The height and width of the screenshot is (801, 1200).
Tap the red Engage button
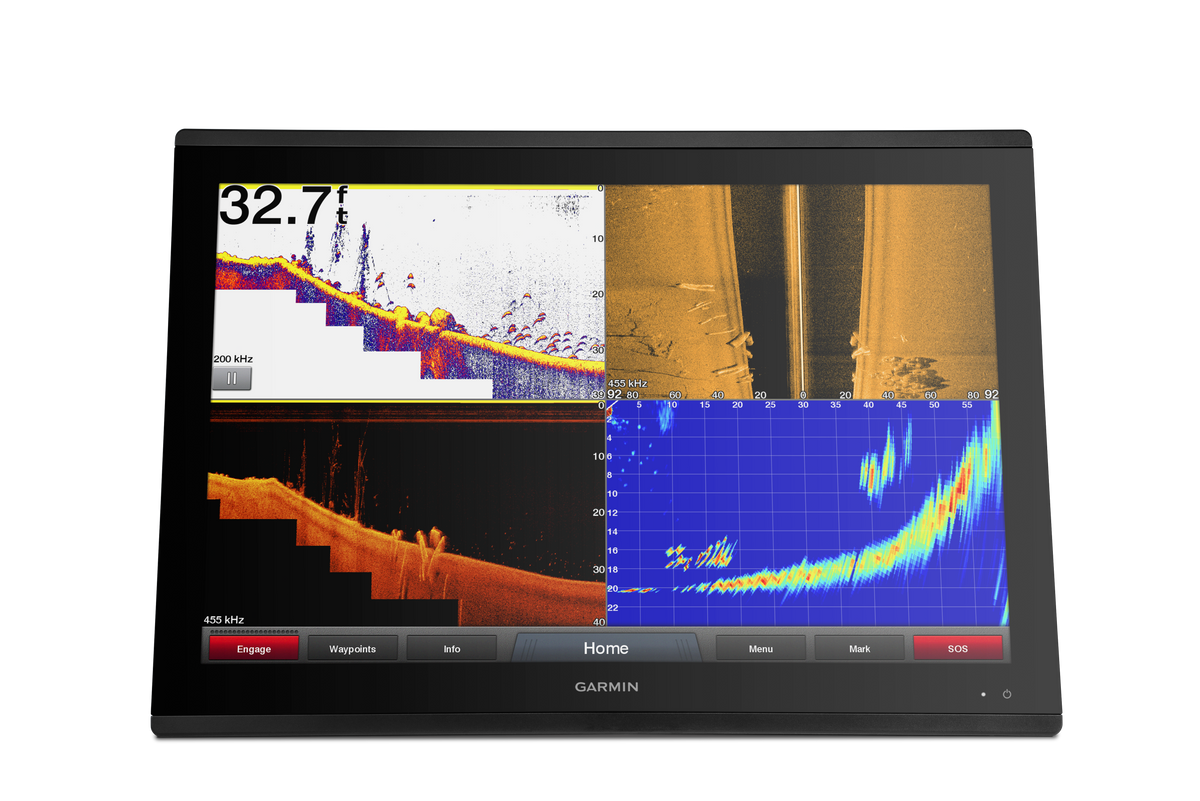[x=254, y=649]
